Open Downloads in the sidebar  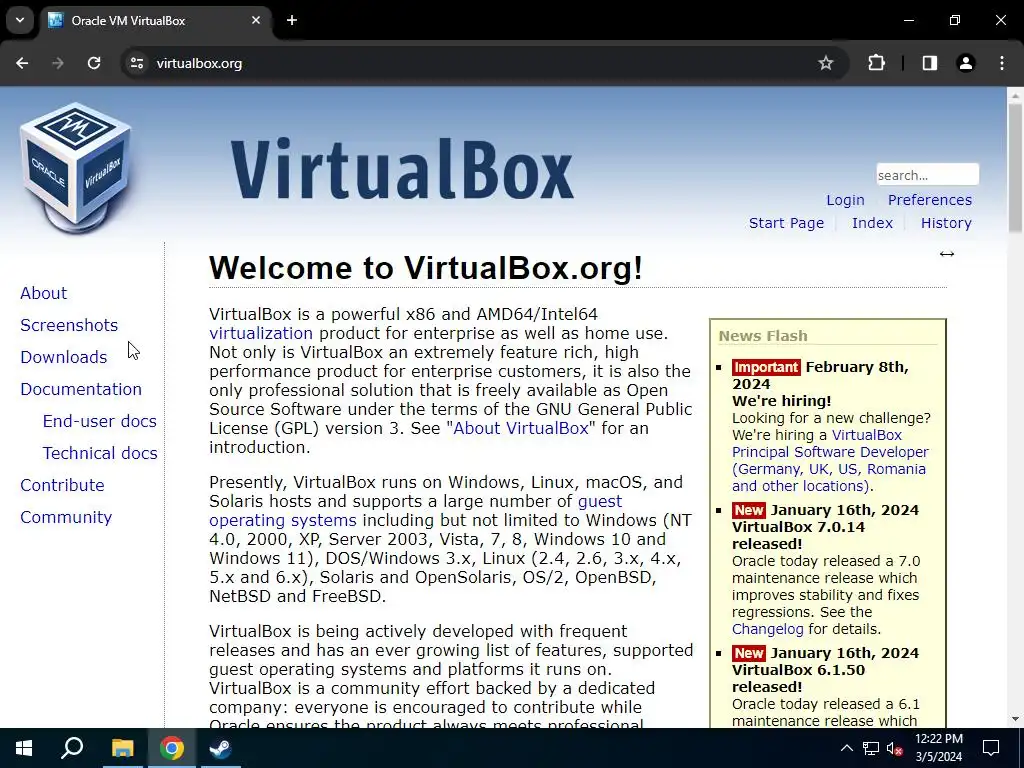pos(63,357)
